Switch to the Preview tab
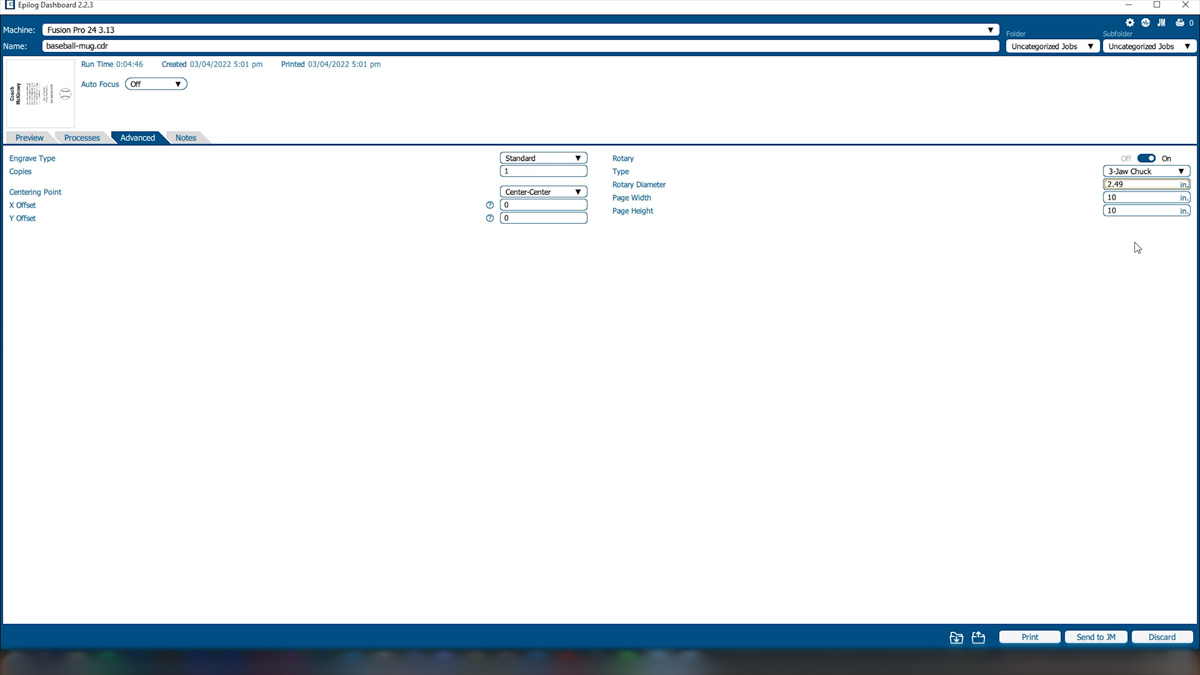The image size is (1200, 675). click(29, 138)
